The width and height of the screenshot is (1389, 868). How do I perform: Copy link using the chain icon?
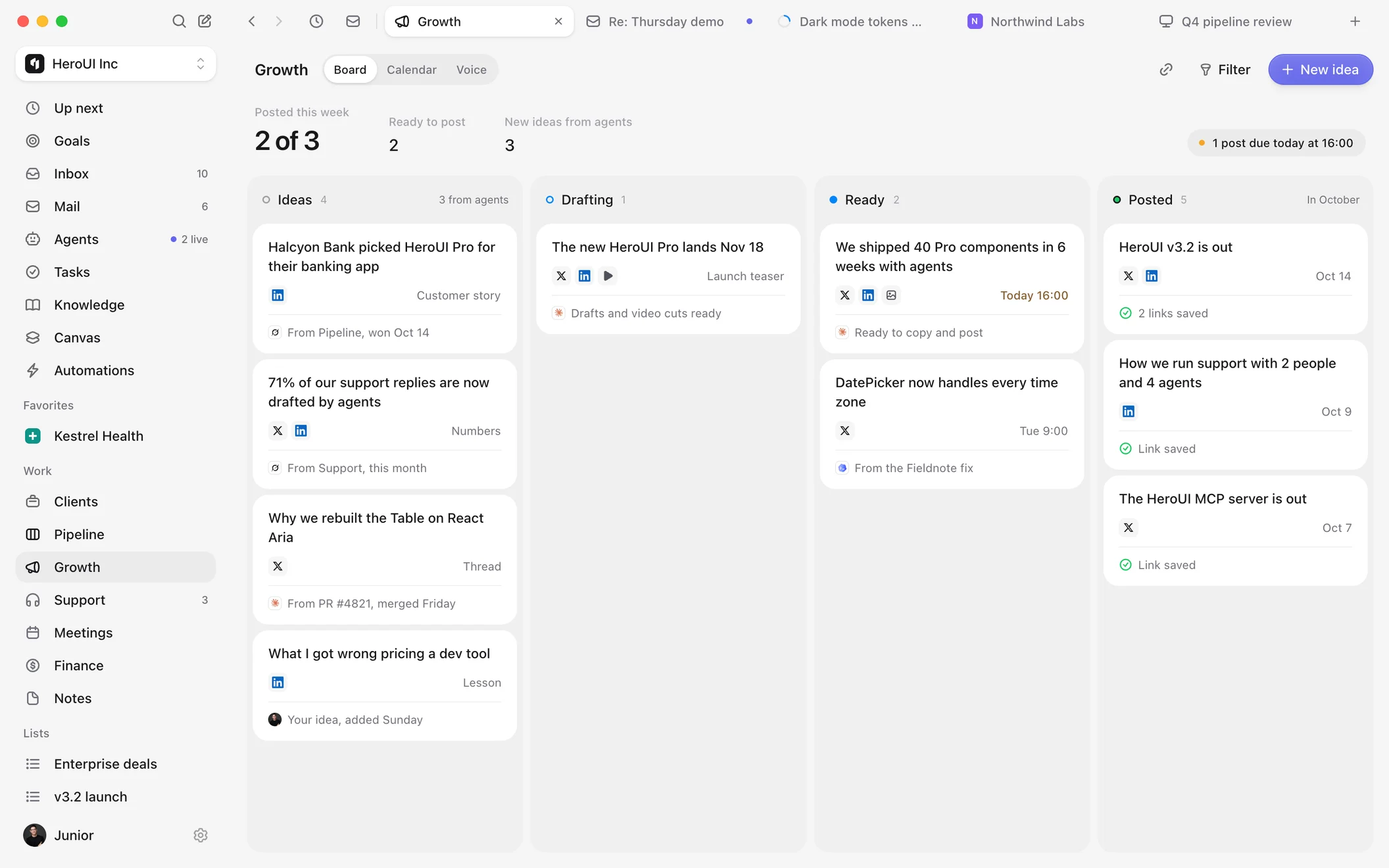[x=1166, y=70]
